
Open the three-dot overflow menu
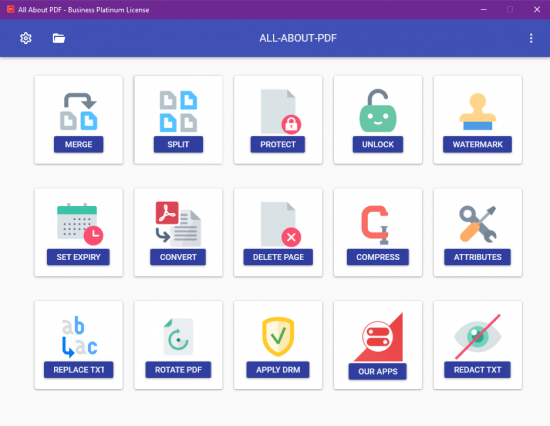[x=531, y=38]
